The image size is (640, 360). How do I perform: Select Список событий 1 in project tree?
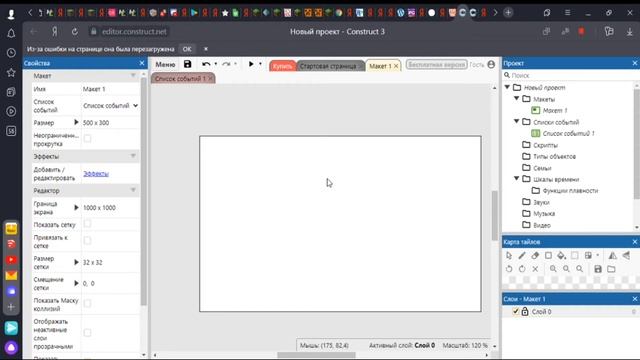569,133
